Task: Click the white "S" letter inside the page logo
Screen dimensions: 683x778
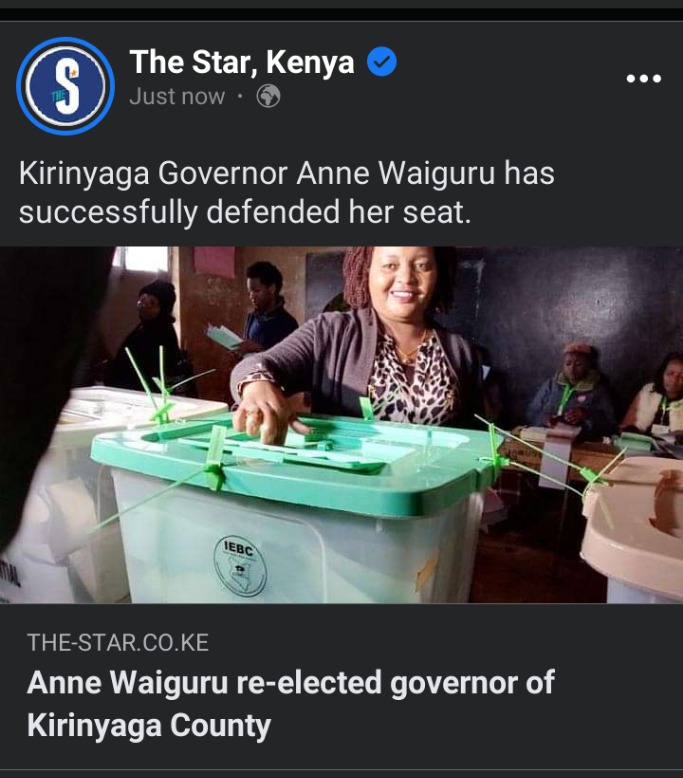Action: 66,86
